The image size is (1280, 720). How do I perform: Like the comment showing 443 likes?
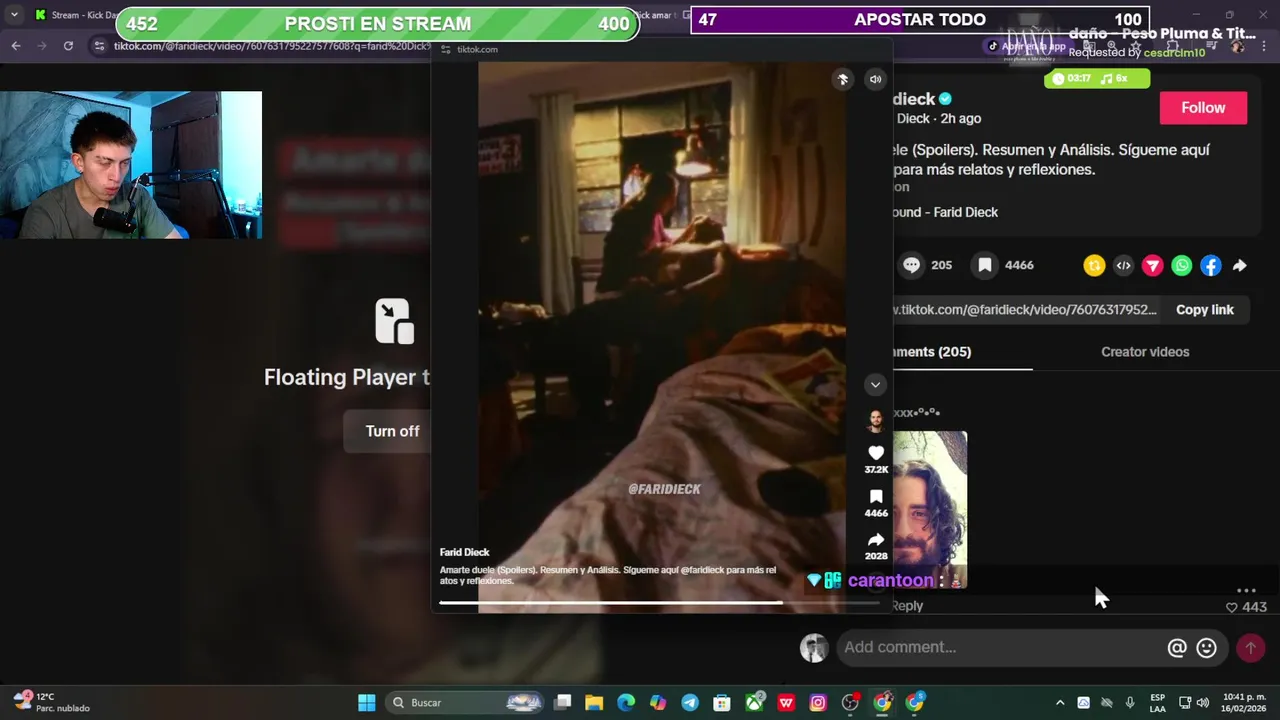(1232, 607)
